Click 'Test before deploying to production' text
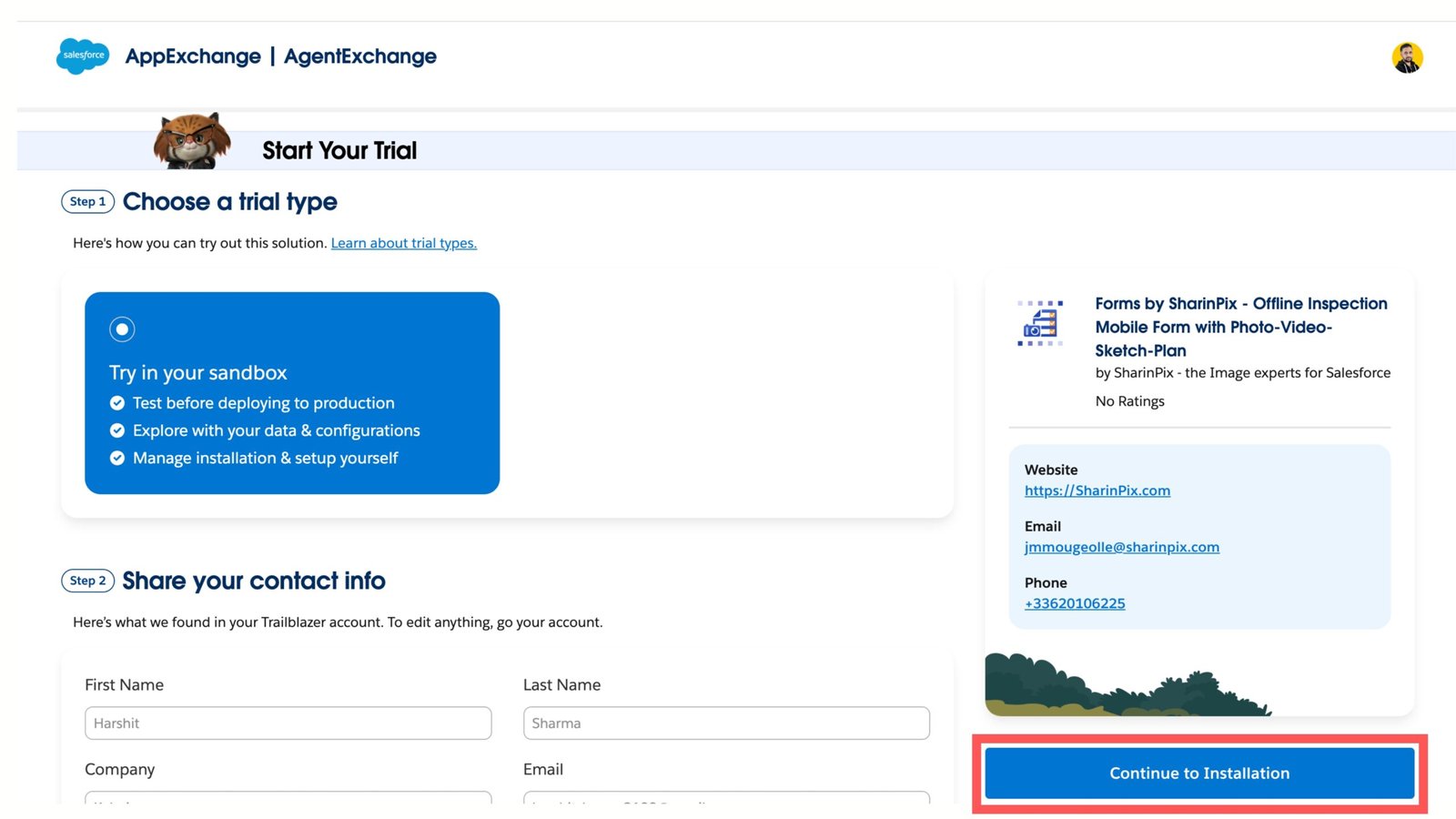1456x819 pixels. tap(264, 403)
